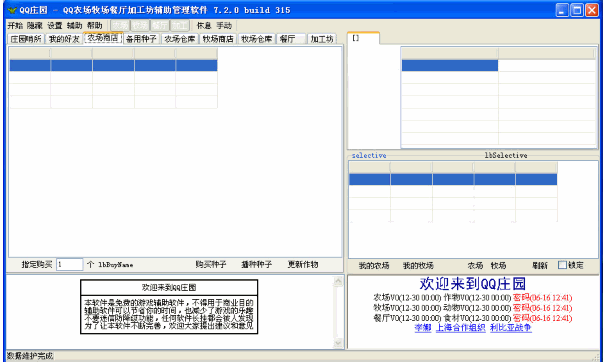Open the 农场仓库 tab
Screen dimensions: 605x362
180,39
